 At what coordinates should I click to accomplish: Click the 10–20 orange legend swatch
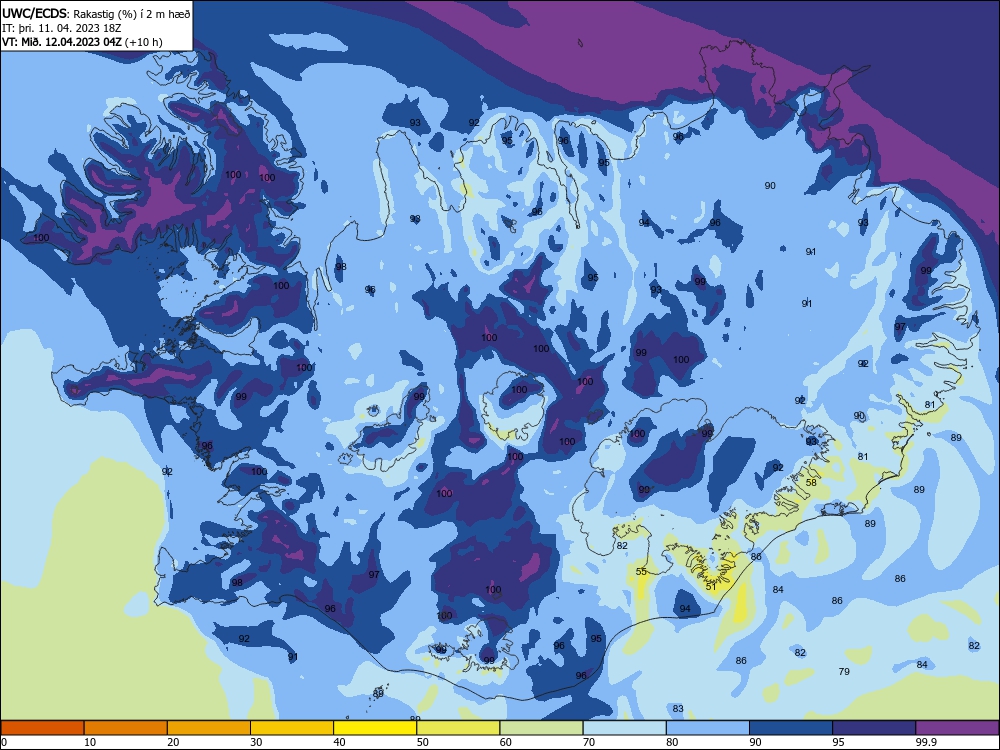point(126,728)
